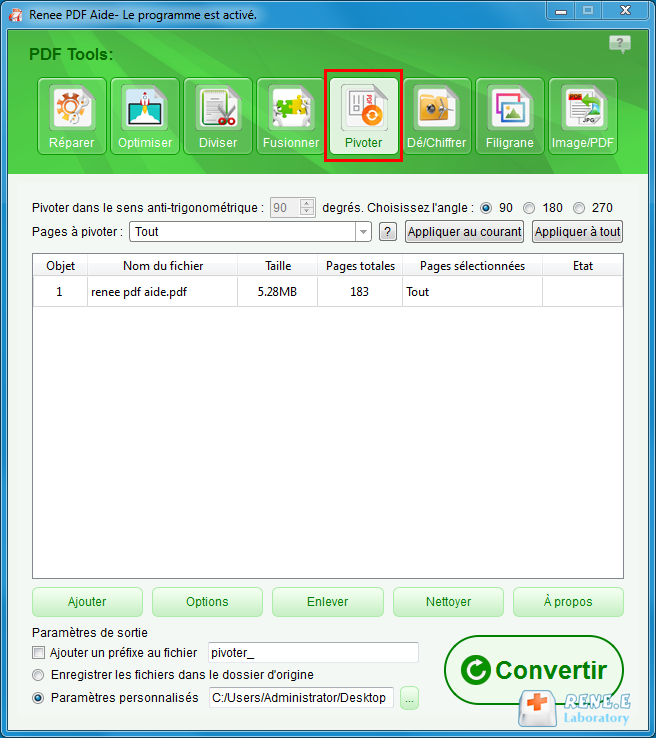Open the Options button

pos(207,602)
